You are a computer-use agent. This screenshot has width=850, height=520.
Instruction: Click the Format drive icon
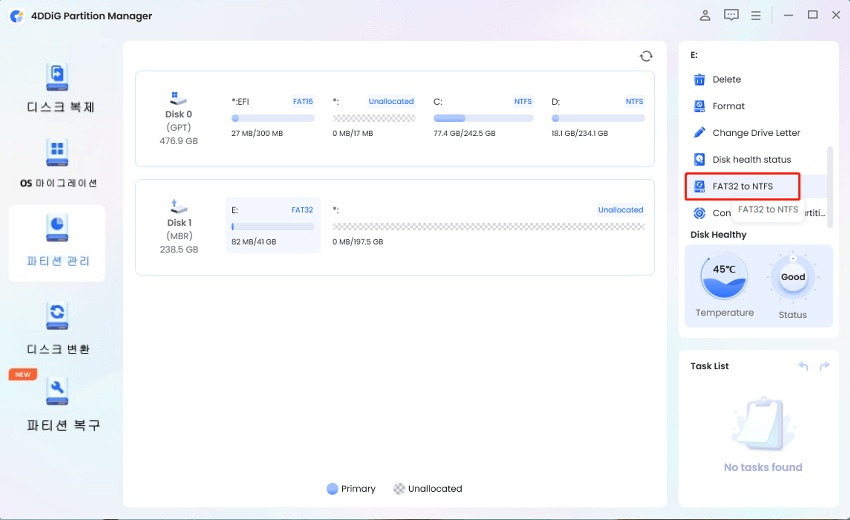[x=699, y=106]
